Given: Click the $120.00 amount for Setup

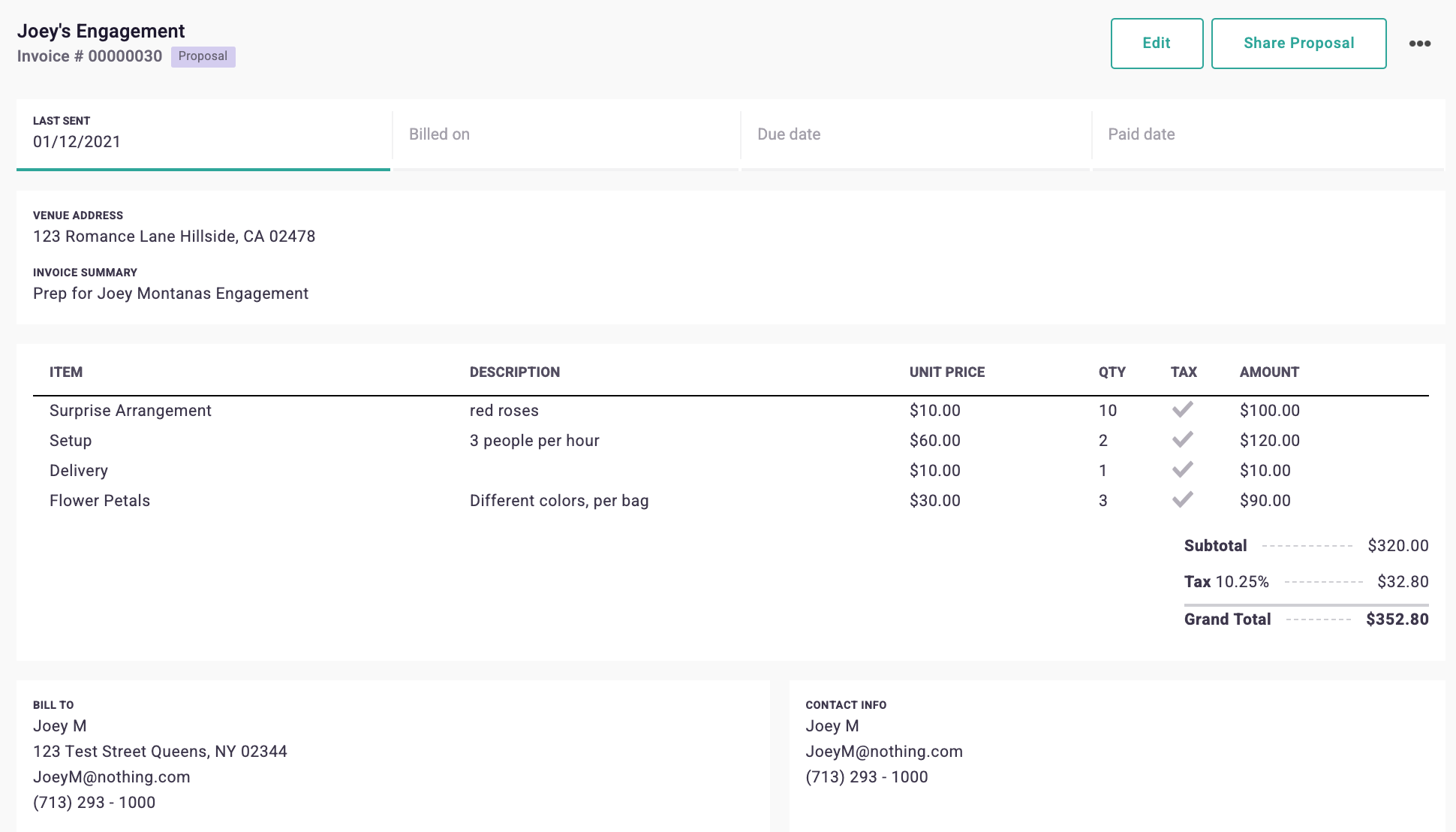Looking at the screenshot, I should pyautogui.click(x=1270, y=441).
